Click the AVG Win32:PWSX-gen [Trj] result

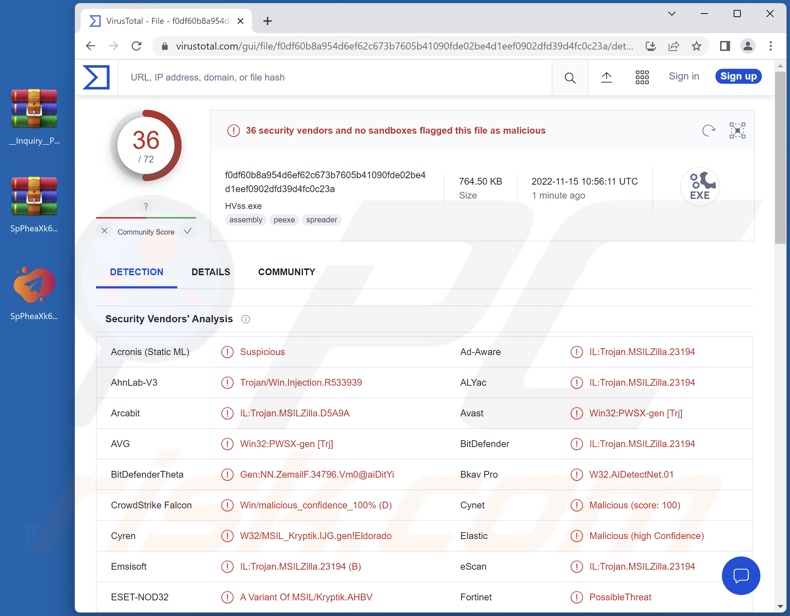click(x=286, y=444)
